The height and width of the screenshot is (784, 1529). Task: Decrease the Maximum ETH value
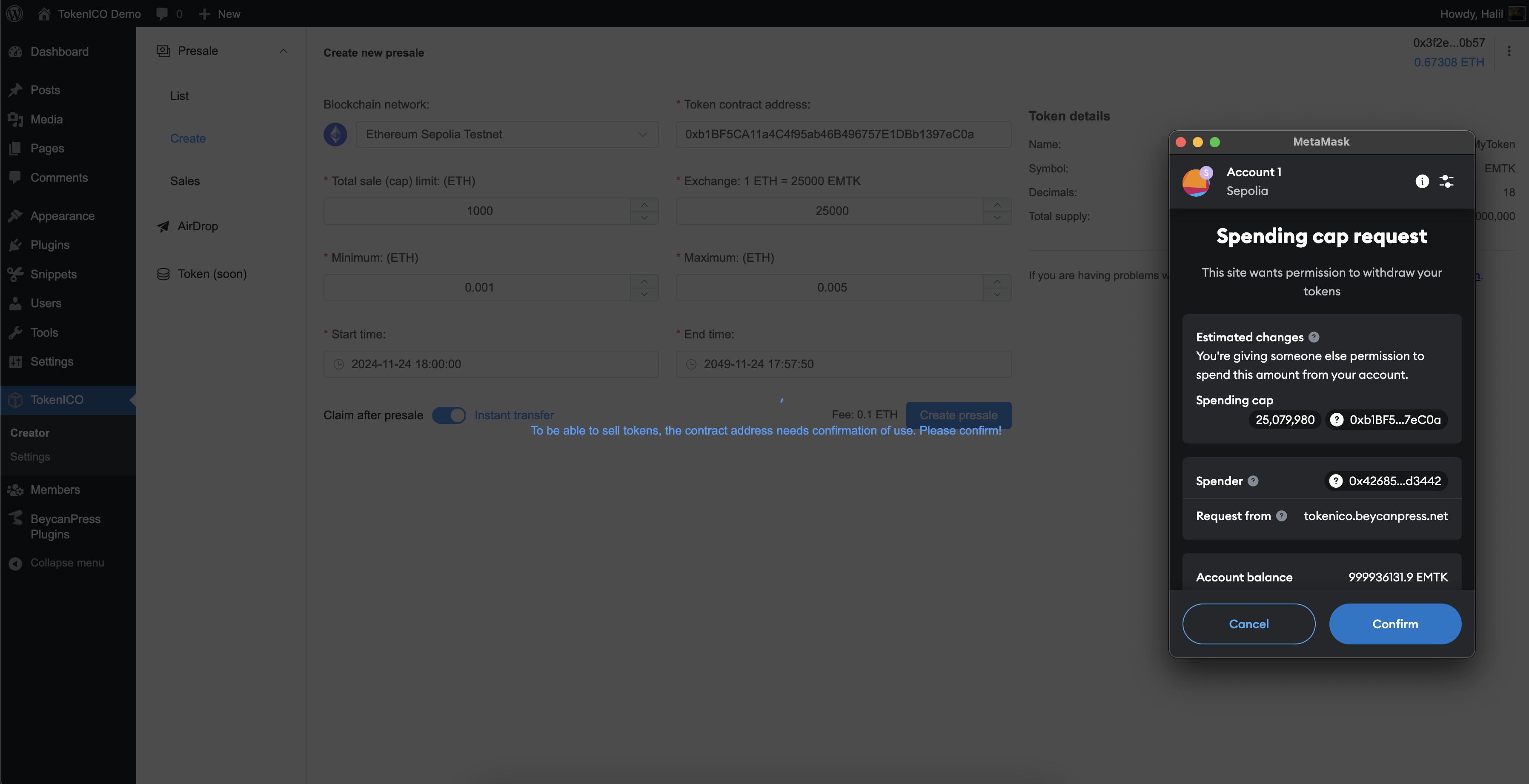tap(997, 295)
